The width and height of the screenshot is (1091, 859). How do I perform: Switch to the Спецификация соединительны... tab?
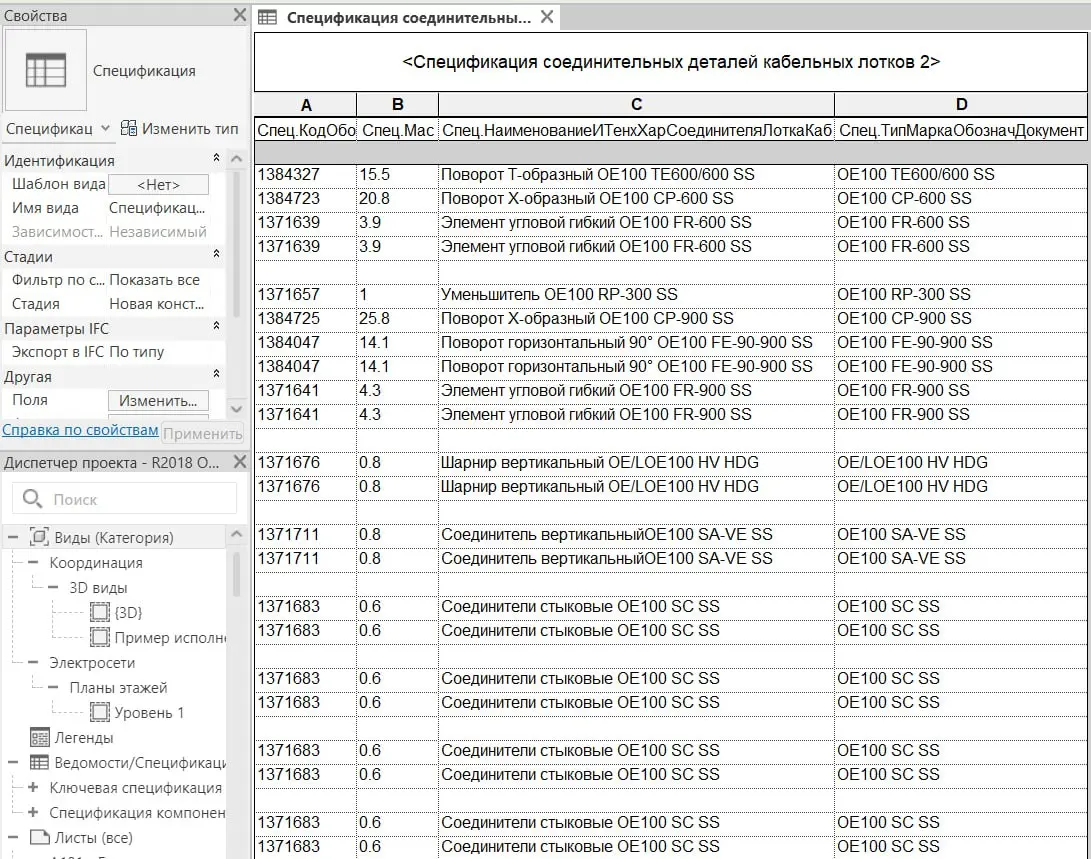pos(408,17)
